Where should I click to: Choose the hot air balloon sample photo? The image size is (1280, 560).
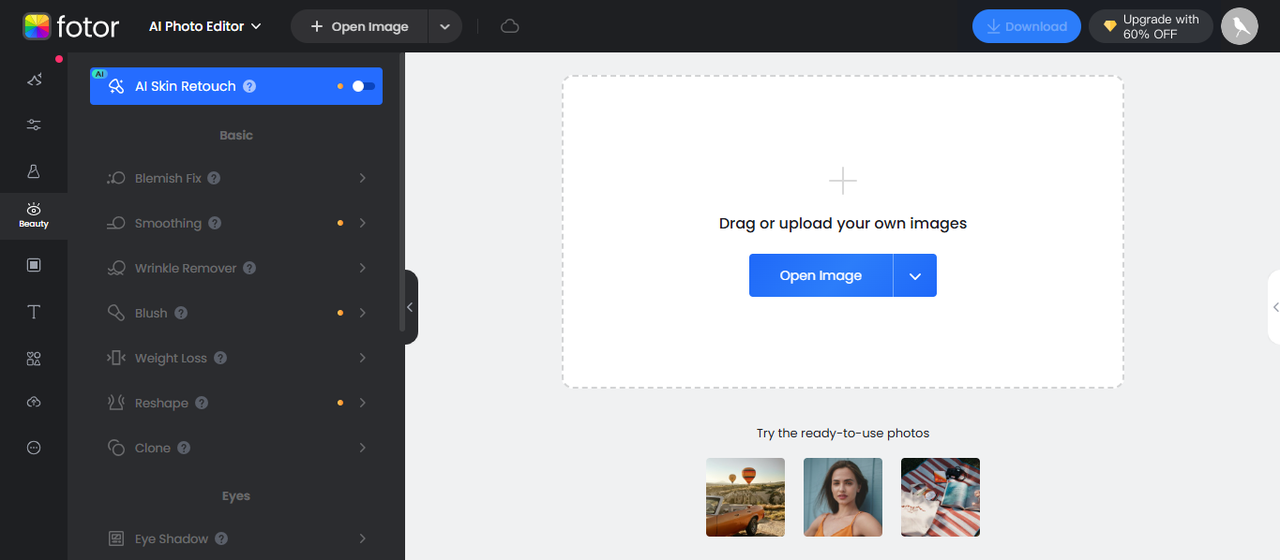click(x=745, y=497)
